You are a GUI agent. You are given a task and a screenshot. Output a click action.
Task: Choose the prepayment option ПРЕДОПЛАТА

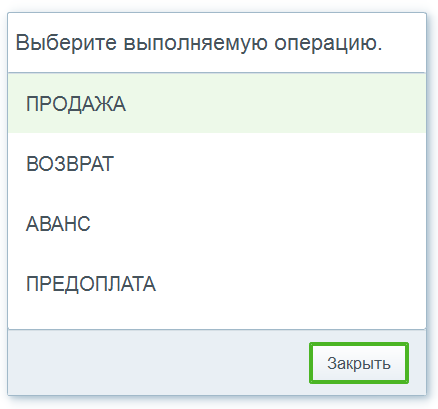click(217, 284)
